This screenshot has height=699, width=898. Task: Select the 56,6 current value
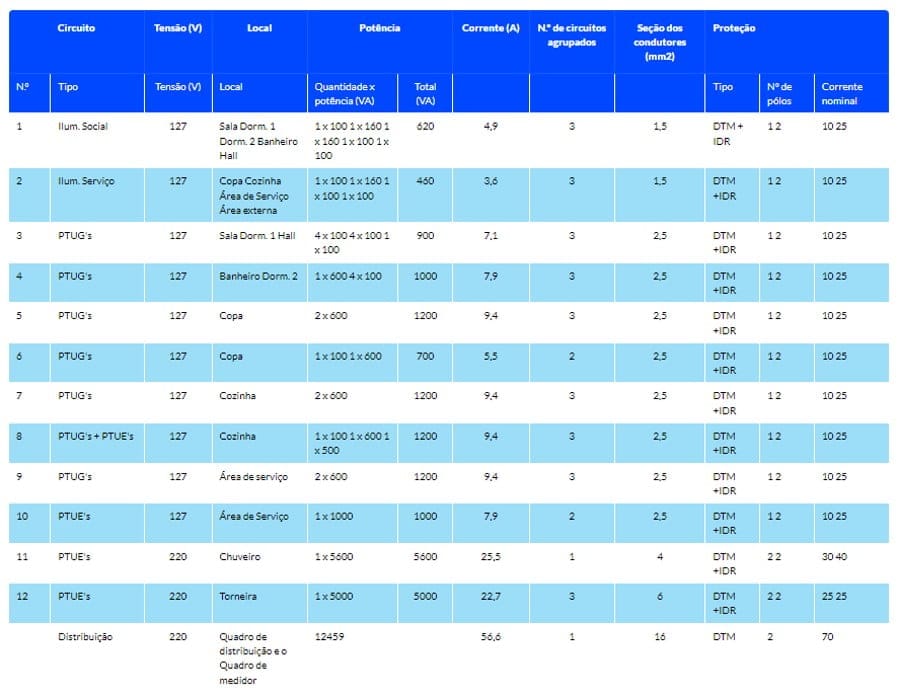490,636
